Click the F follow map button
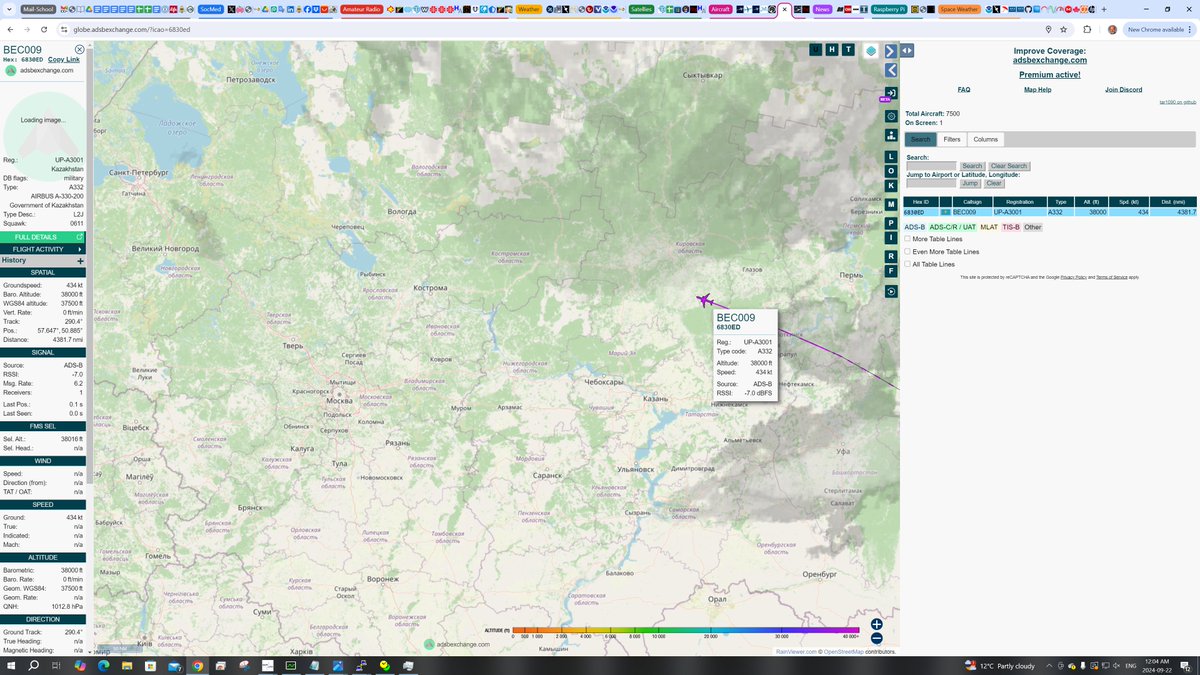Screen dimensions: 1200x675 [890, 271]
